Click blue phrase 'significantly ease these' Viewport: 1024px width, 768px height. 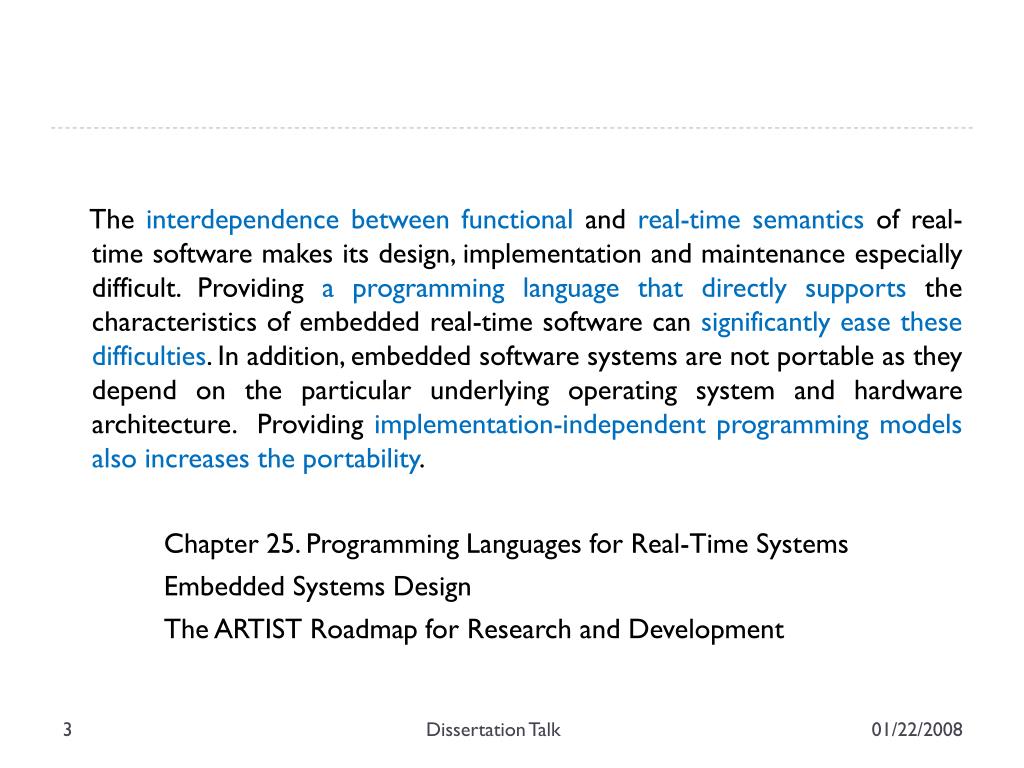[x=831, y=323]
